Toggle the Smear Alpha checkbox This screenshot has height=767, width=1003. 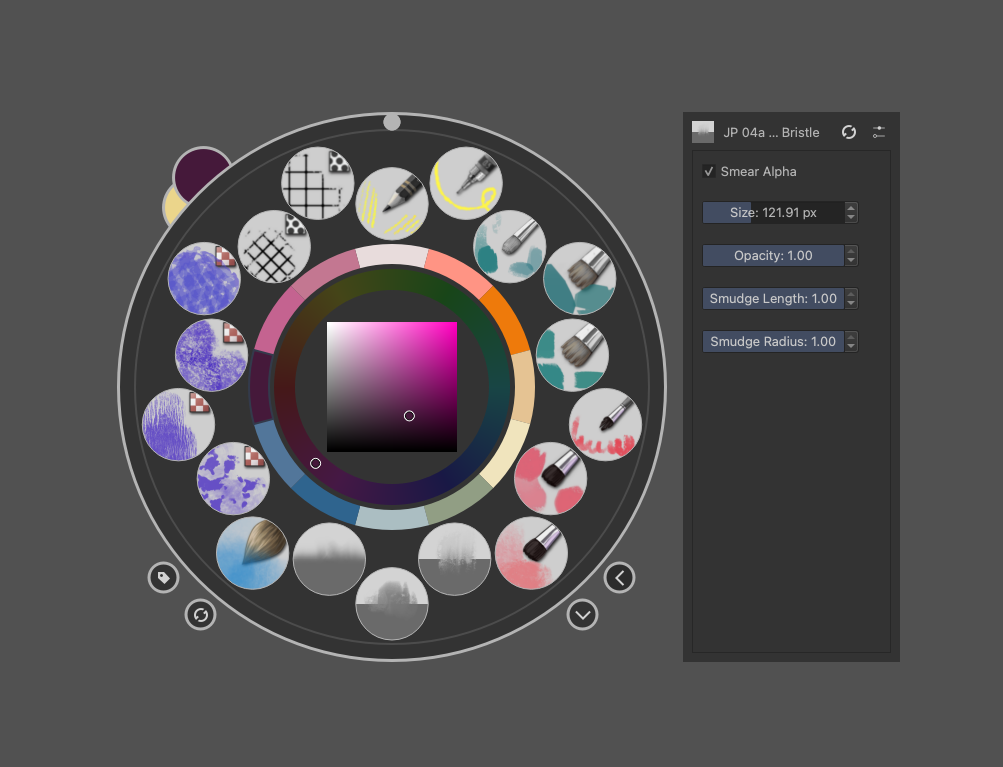pyautogui.click(x=709, y=171)
